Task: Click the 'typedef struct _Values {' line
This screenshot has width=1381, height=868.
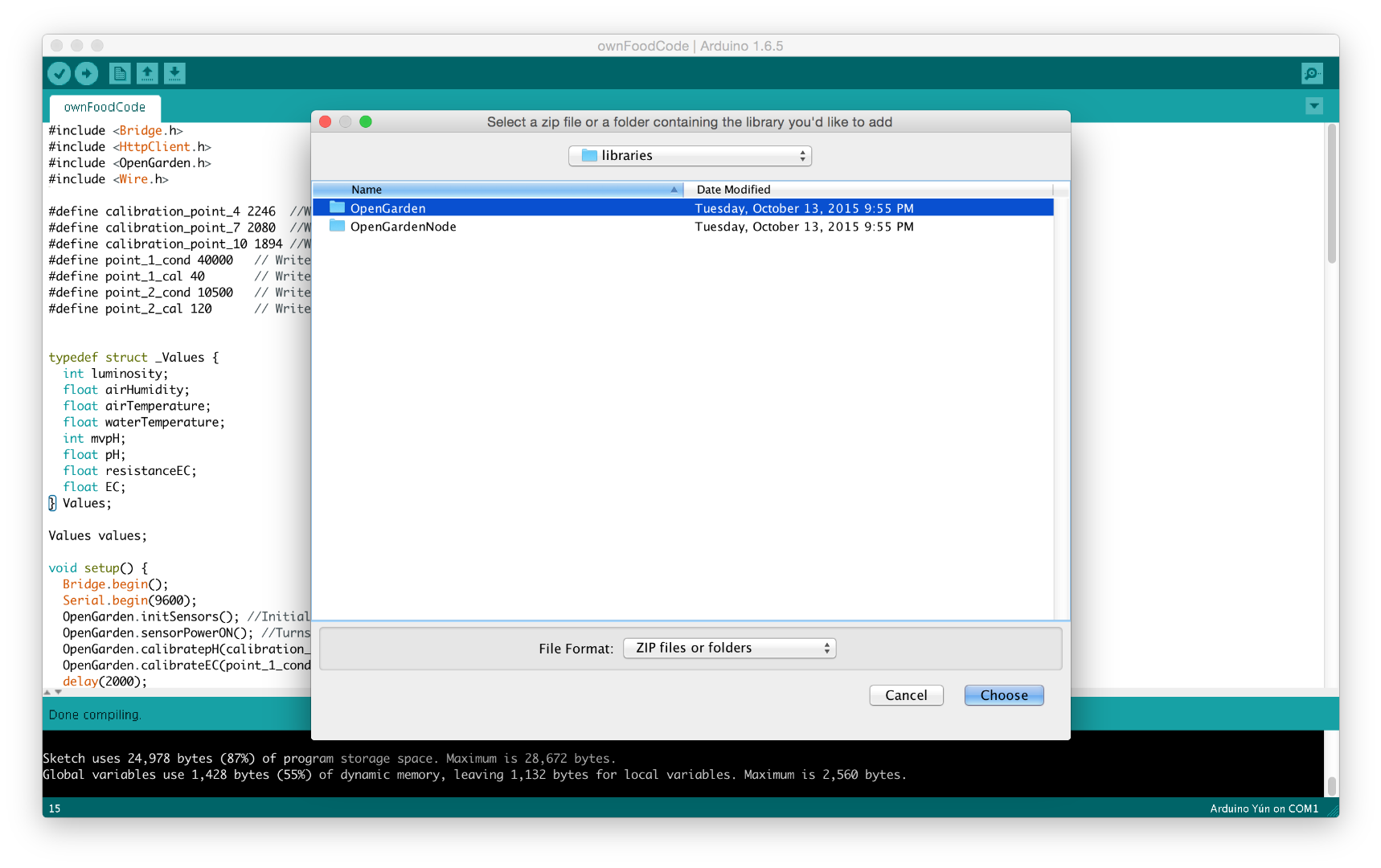Action: 133,358
